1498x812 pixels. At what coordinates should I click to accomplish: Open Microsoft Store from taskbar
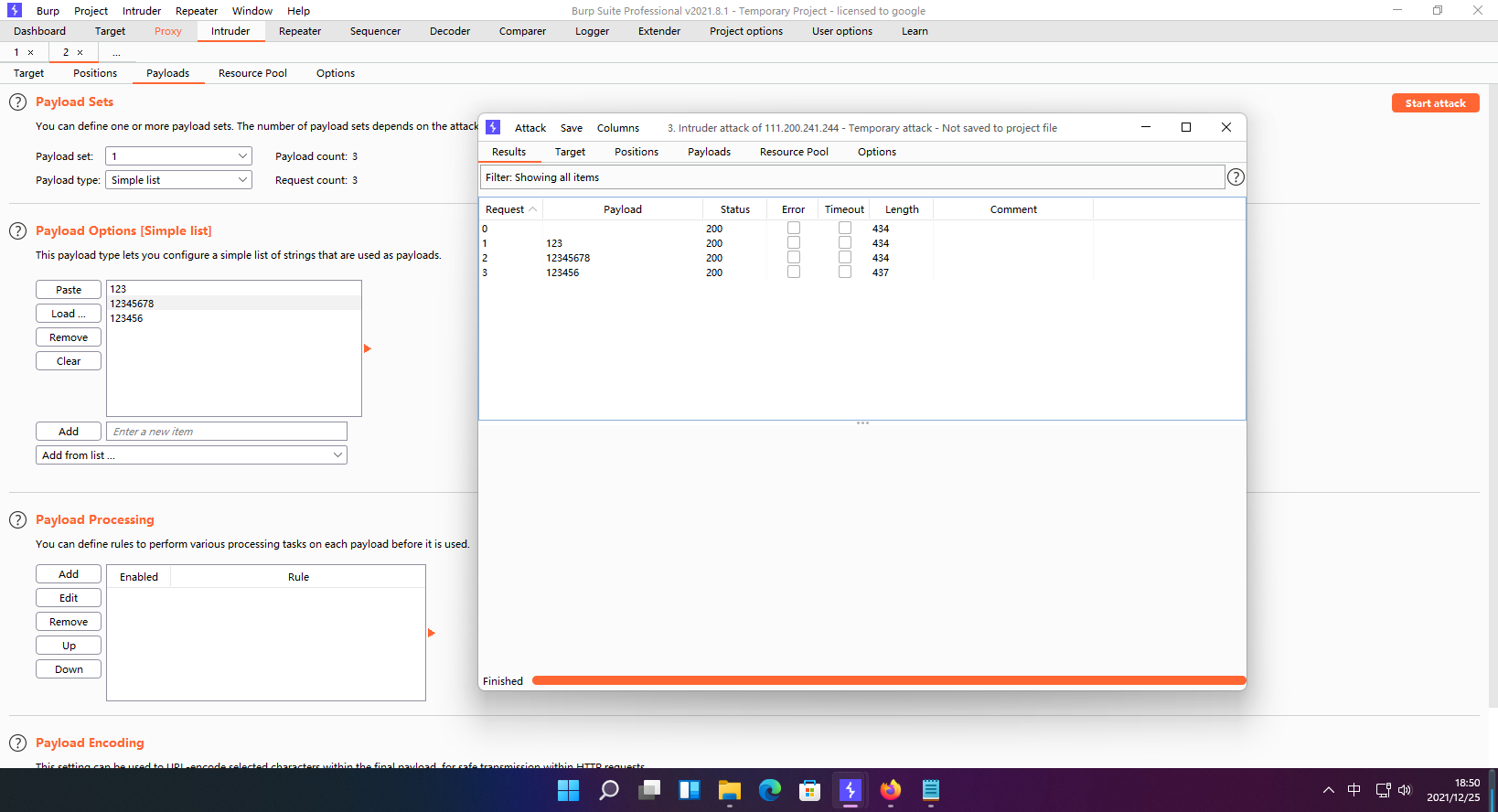click(810, 790)
